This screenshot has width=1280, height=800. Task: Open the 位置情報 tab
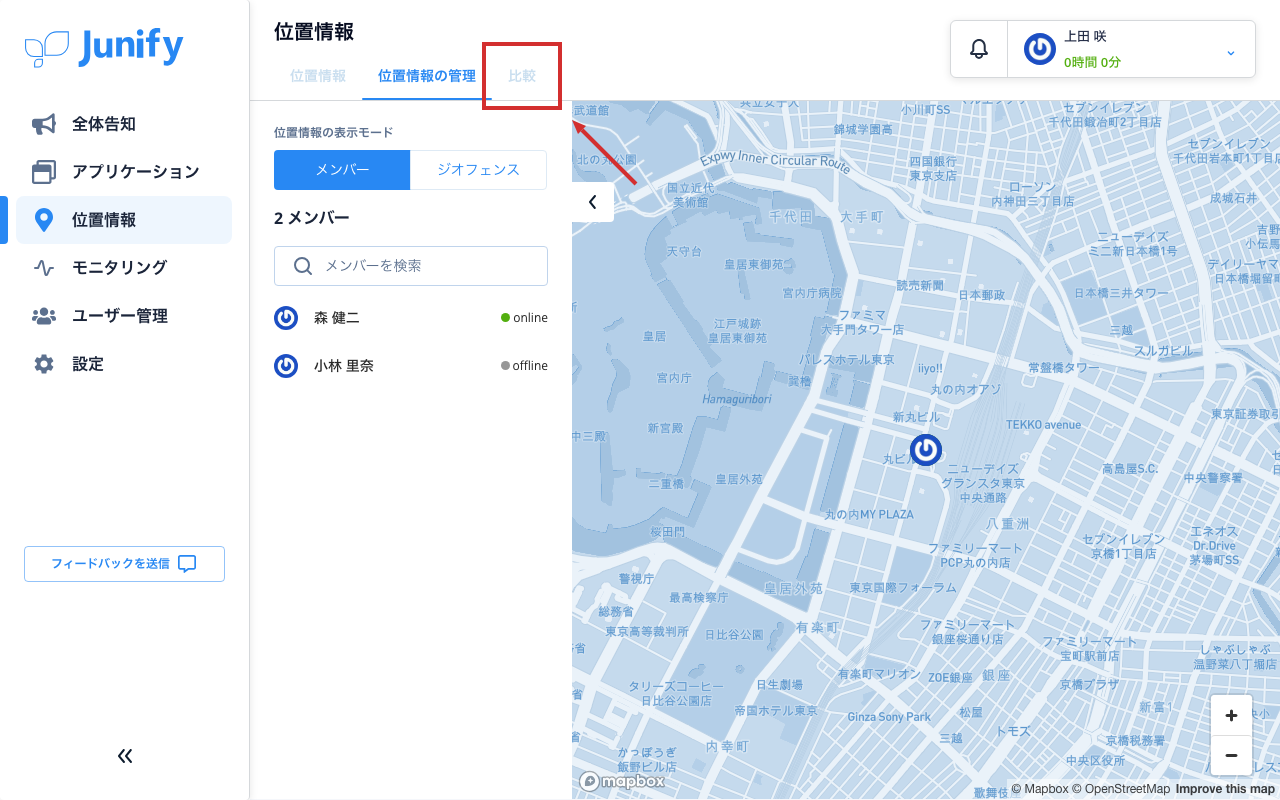tap(318, 76)
